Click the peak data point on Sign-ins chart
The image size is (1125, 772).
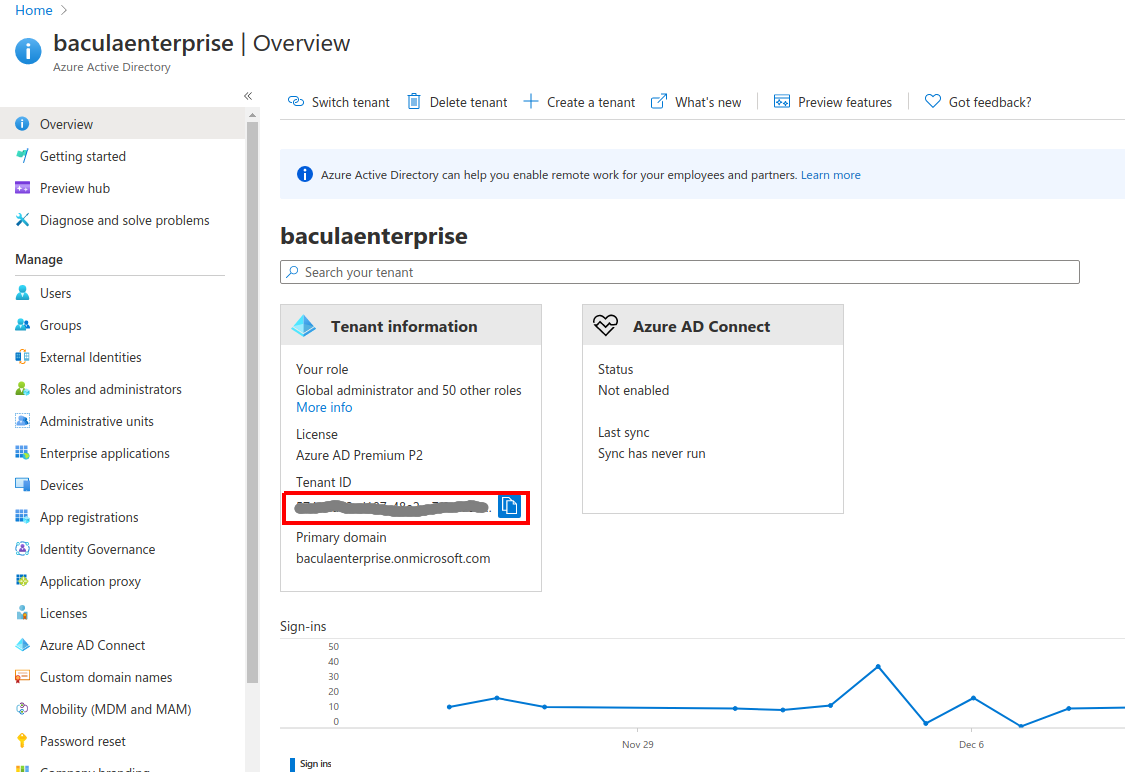click(x=878, y=667)
